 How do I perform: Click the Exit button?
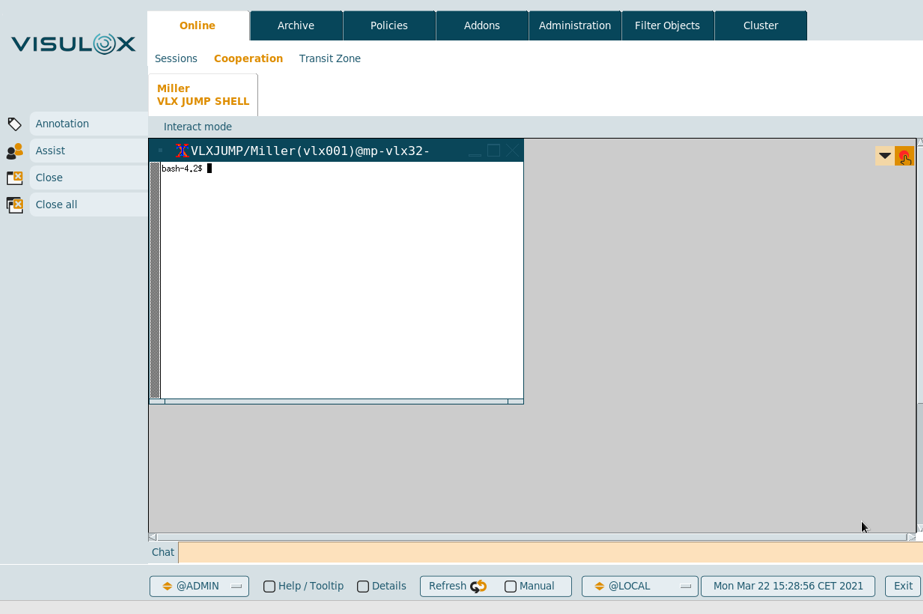pos(902,587)
